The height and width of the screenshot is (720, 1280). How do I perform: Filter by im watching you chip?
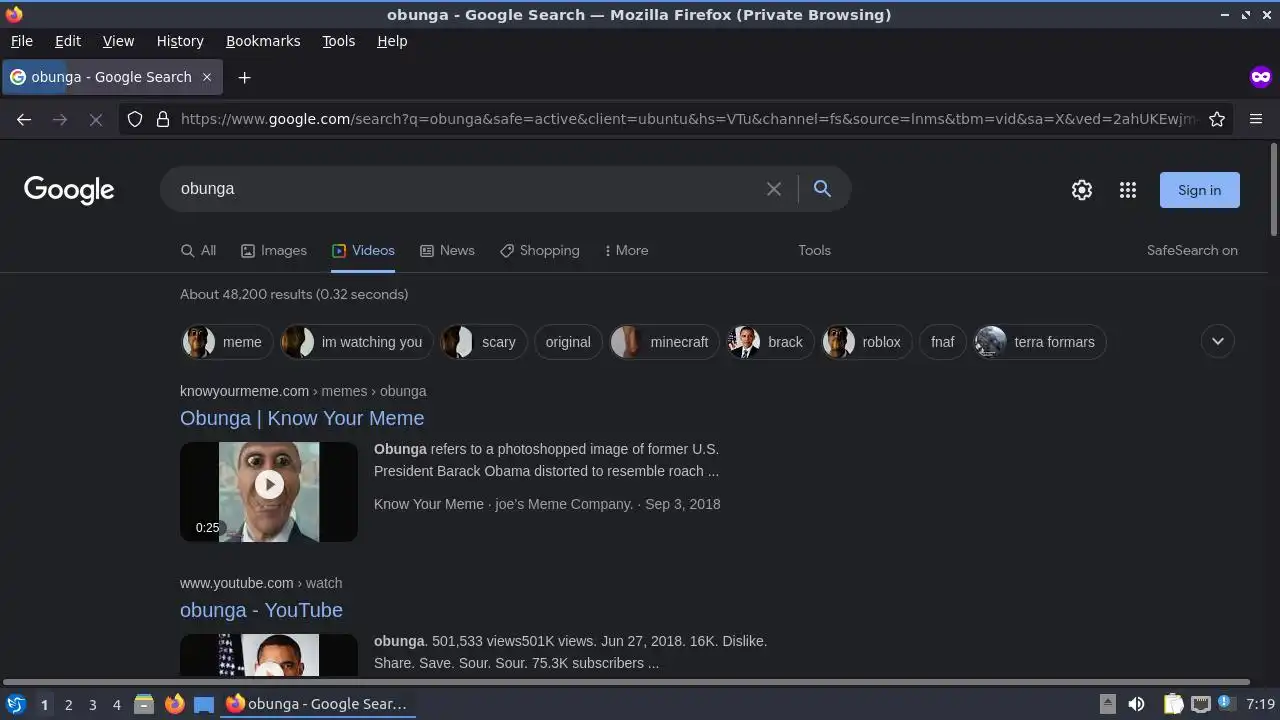click(356, 342)
